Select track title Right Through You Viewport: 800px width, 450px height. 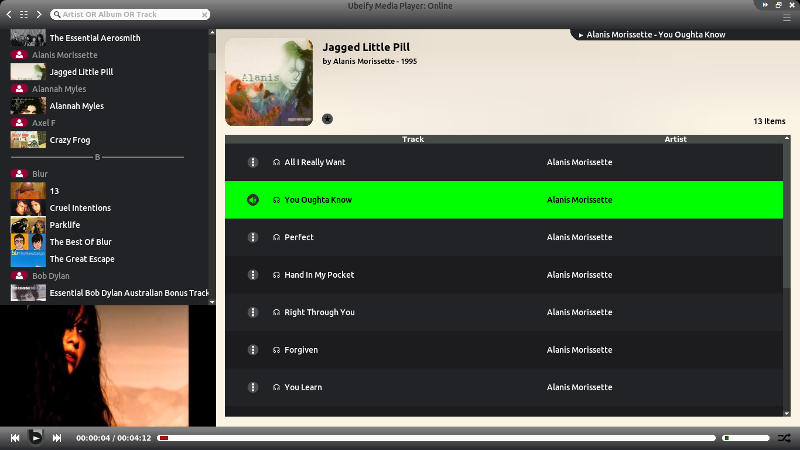tap(319, 312)
